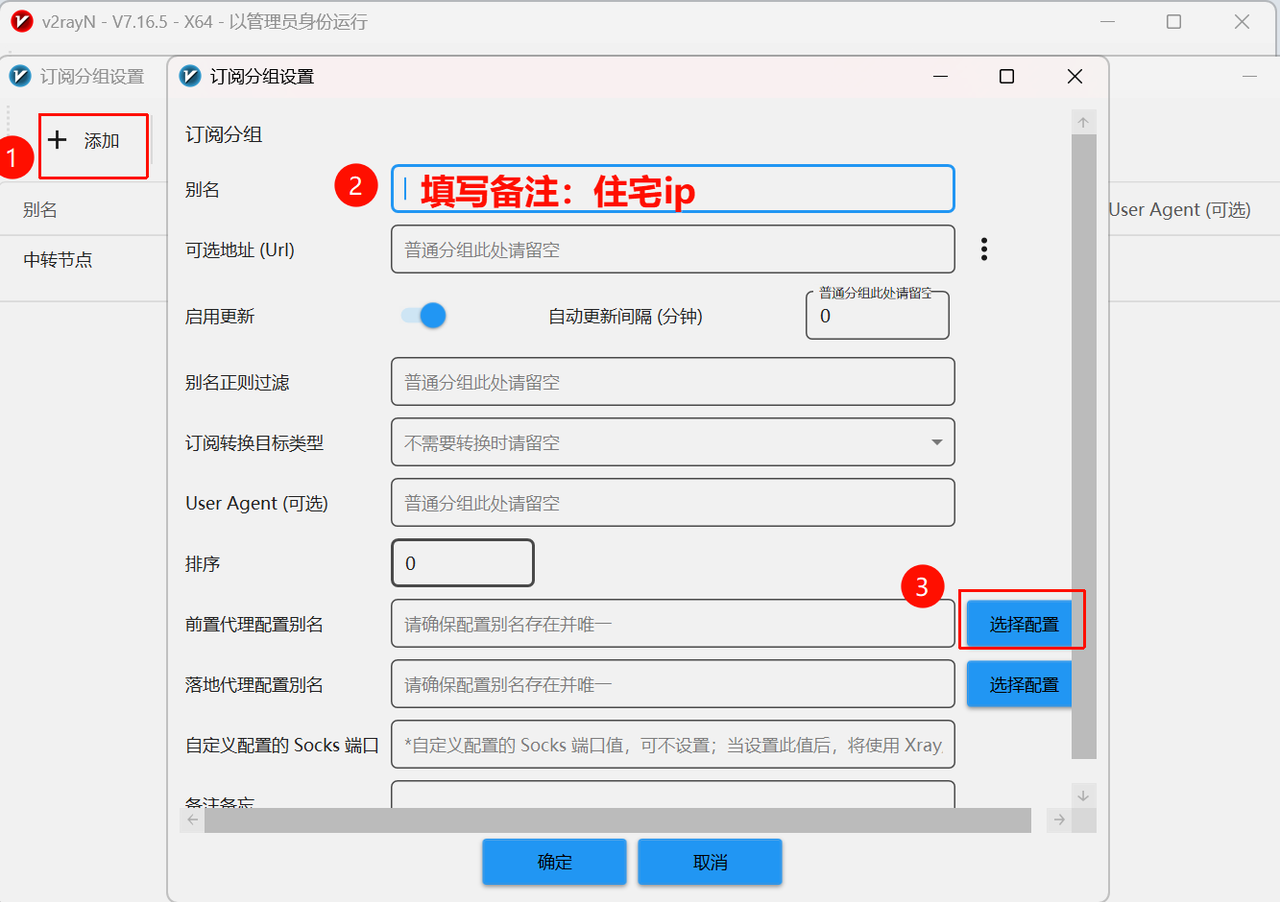Click the v2rayN logo in the dialog title bar

pos(189,76)
